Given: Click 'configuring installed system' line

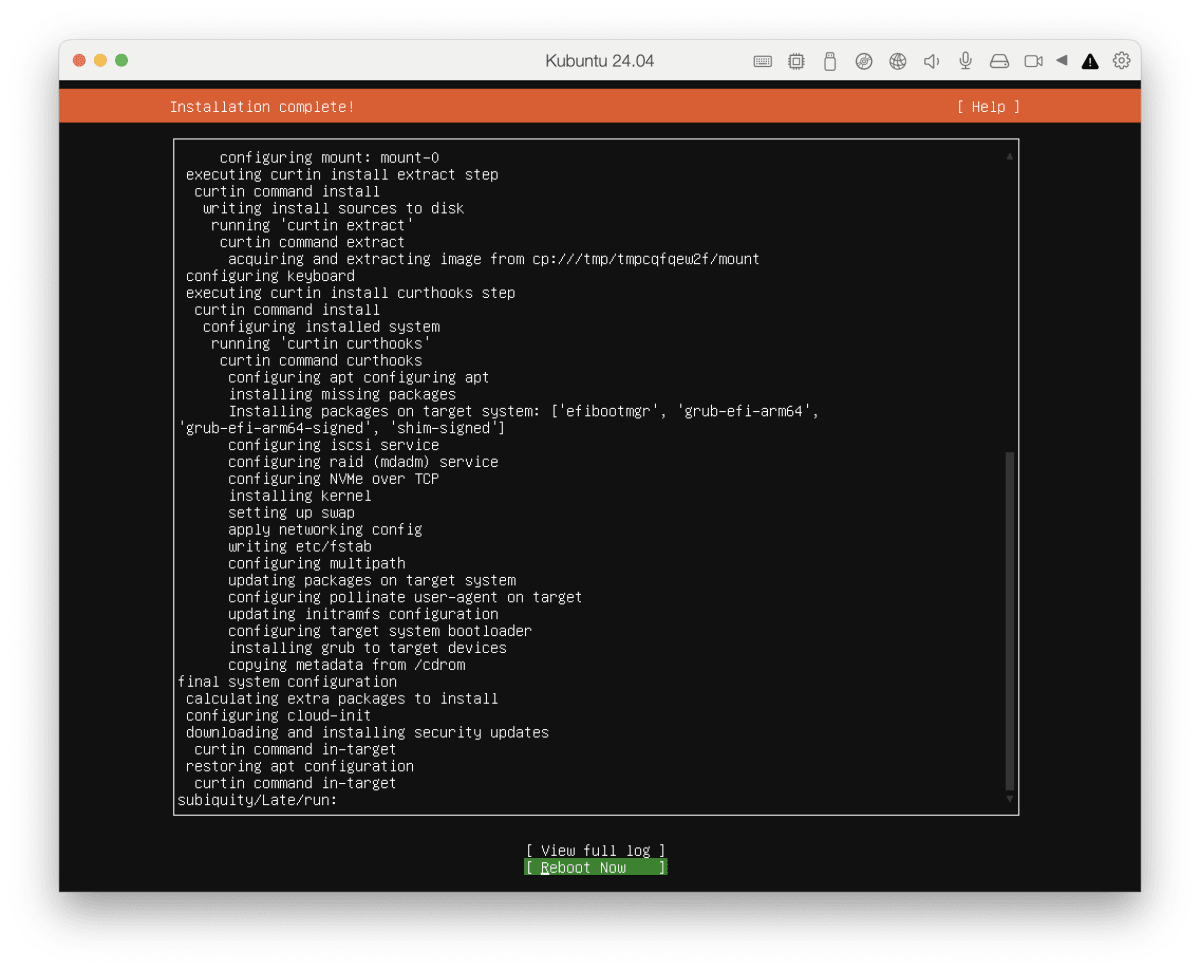Looking at the screenshot, I should [x=321, y=327].
